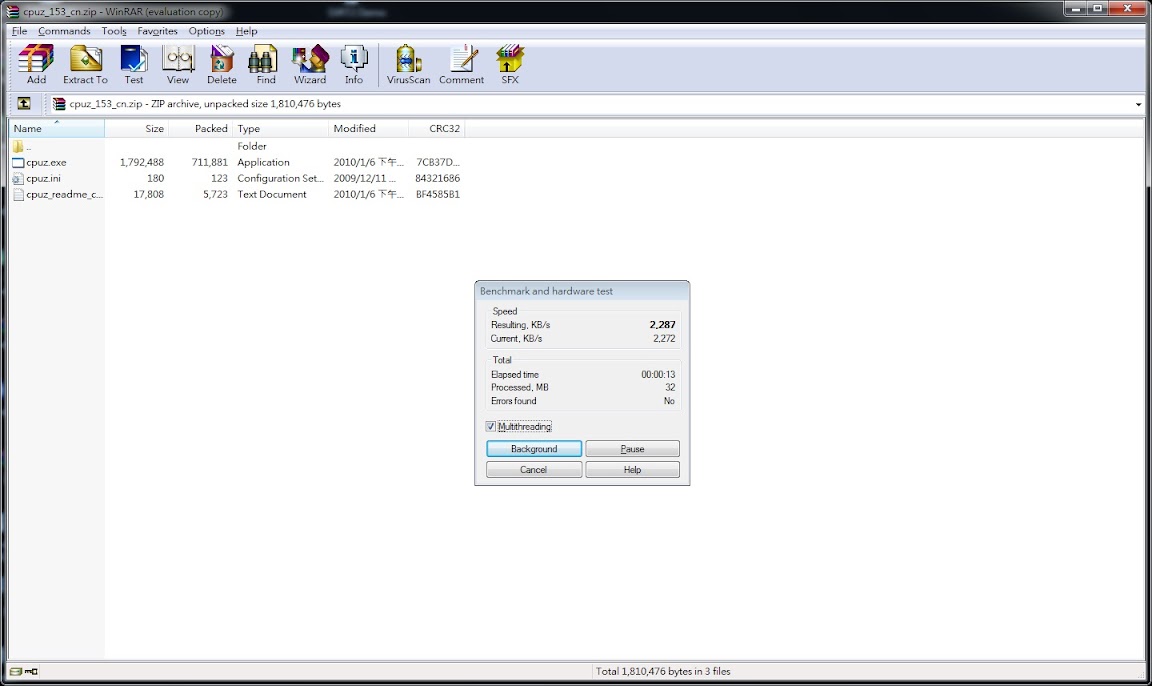
Task: Click packed value 5,723
Action: pos(215,195)
